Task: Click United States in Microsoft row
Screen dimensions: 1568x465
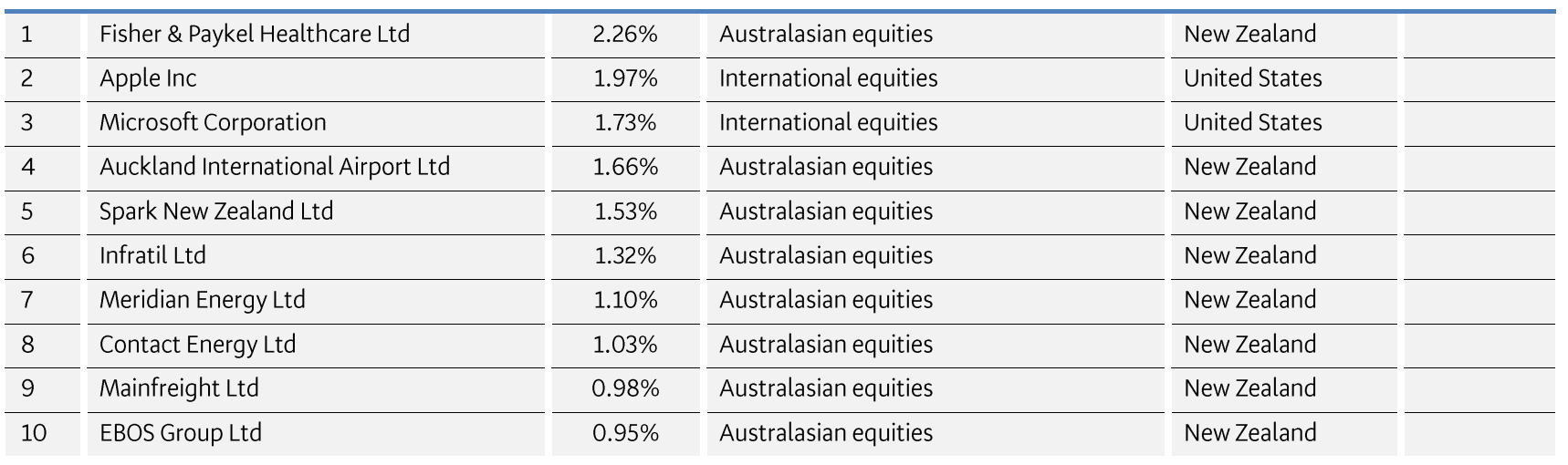Action: (x=1252, y=123)
